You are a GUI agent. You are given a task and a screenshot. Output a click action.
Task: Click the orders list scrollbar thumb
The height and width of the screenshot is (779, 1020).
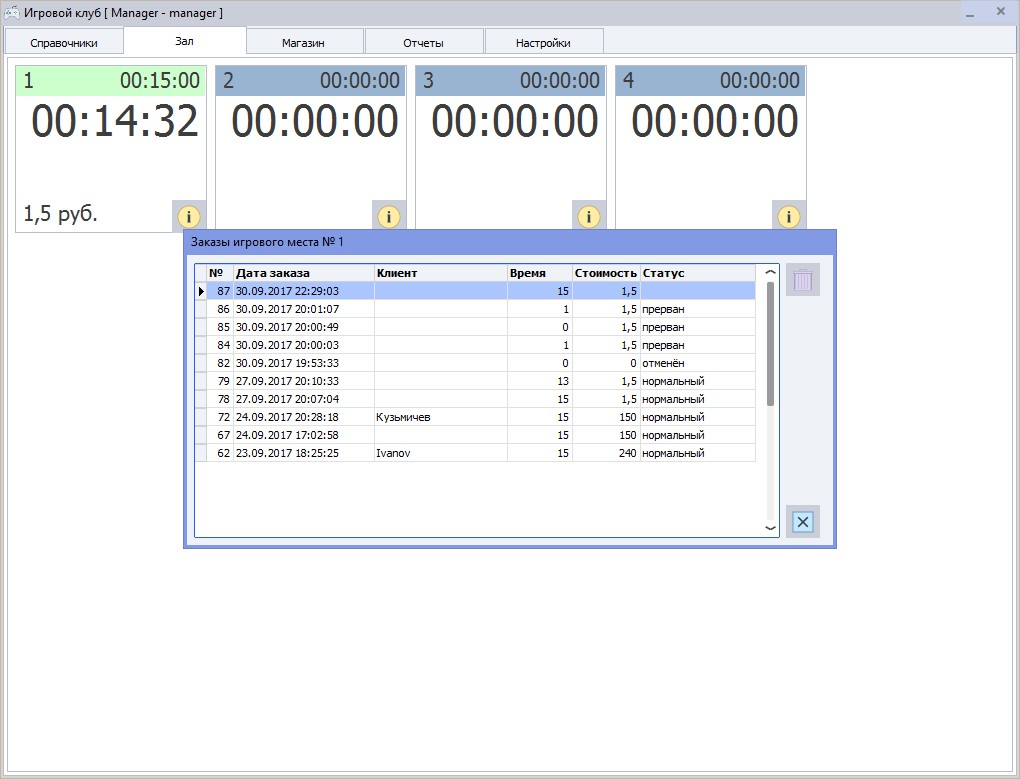[x=770, y=343]
